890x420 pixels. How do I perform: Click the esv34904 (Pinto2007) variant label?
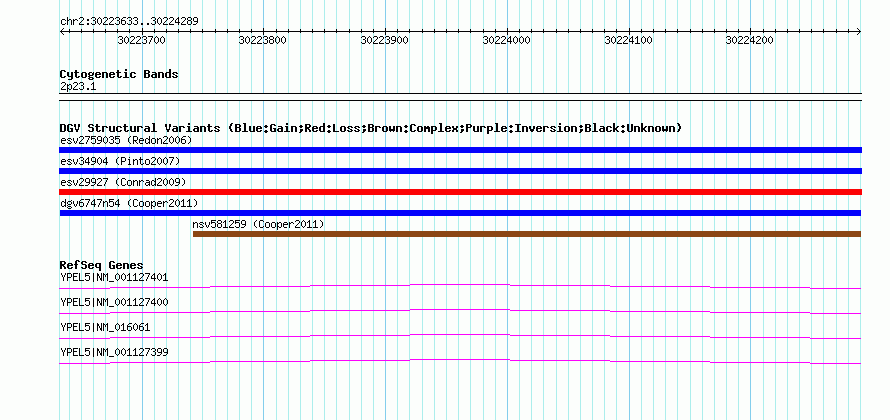point(120,161)
